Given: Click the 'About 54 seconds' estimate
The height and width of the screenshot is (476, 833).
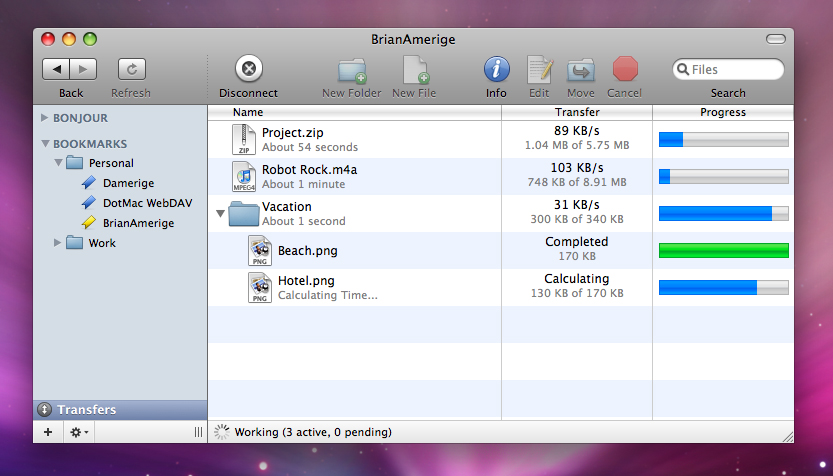Looking at the screenshot, I should click(x=310, y=147).
